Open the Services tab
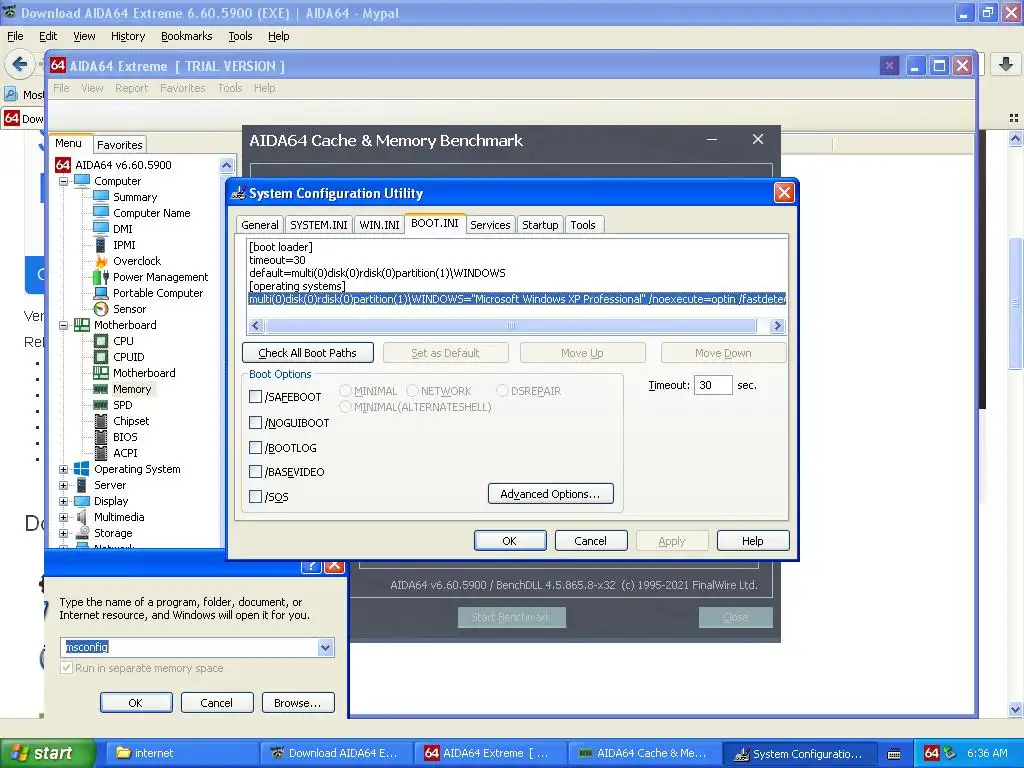The width and height of the screenshot is (1024, 768). (x=490, y=225)
